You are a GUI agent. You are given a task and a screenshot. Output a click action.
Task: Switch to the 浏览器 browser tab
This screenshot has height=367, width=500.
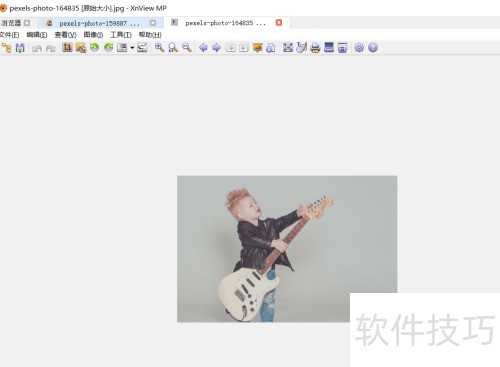[11, 23]
